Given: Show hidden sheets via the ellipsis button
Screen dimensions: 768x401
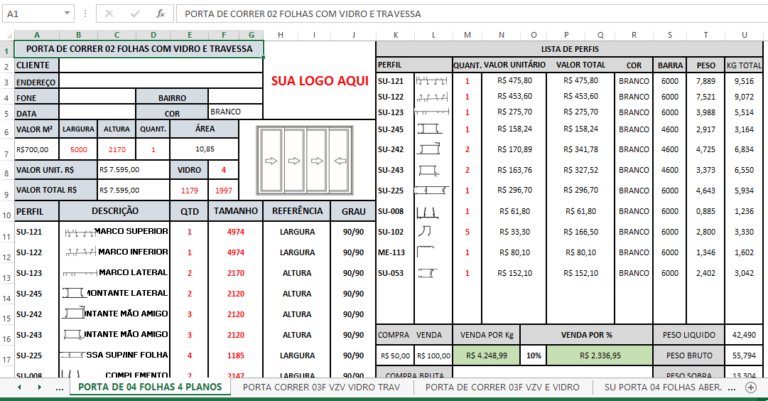Looking at the screenshot, I should [59, 387].
